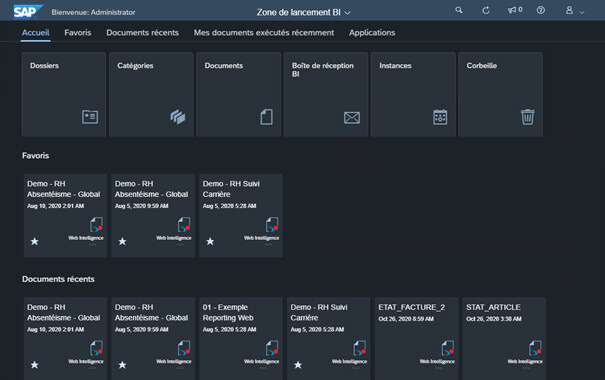
Task: Click the calendar icon on the Instances tile
Action: (x=440, y=117)
